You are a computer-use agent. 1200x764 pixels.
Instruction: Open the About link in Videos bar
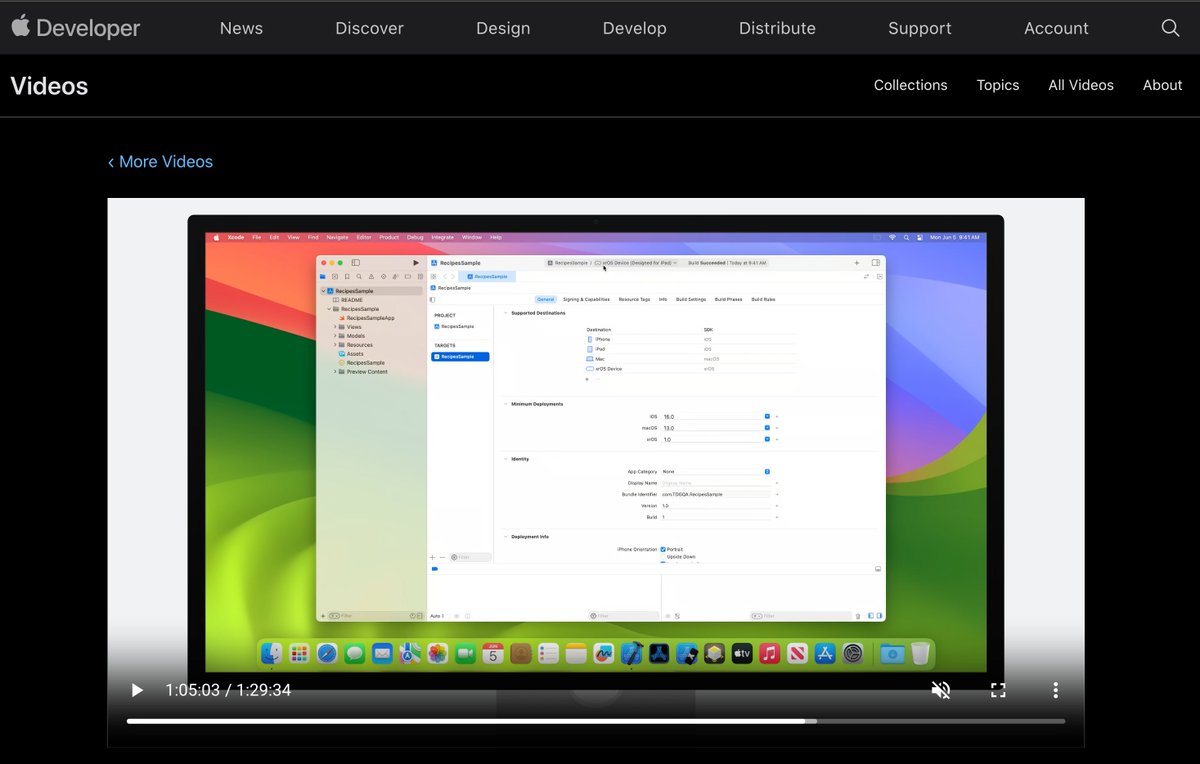click(1162, 85)
